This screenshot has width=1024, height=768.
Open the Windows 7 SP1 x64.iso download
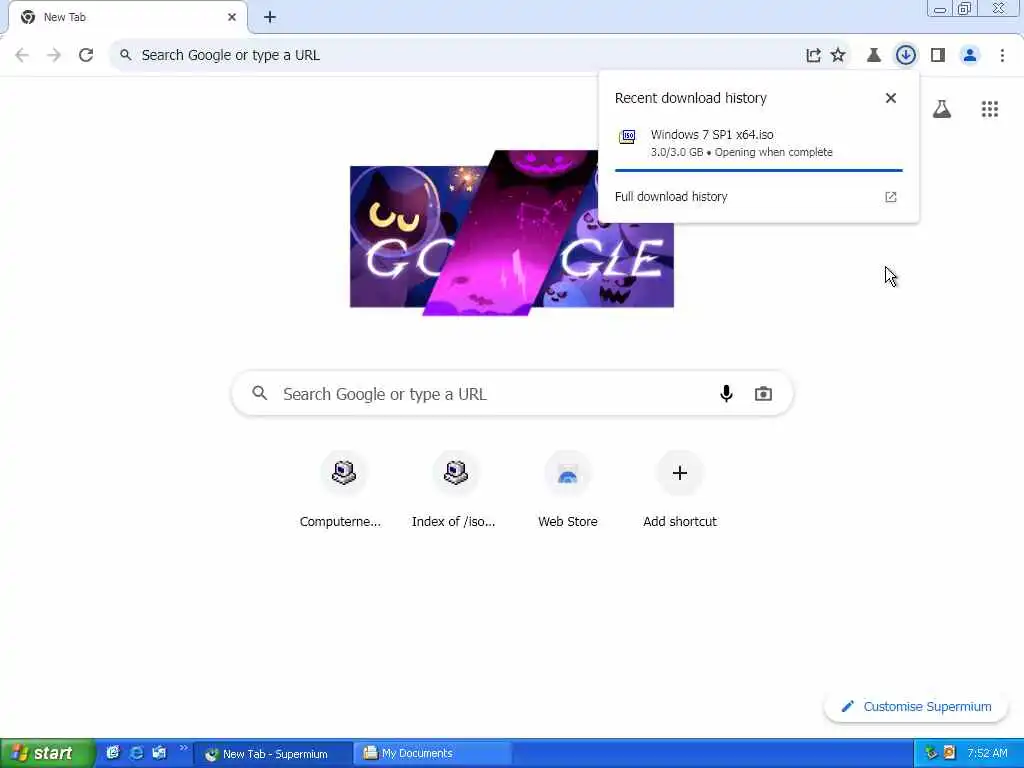click(758, 143)
